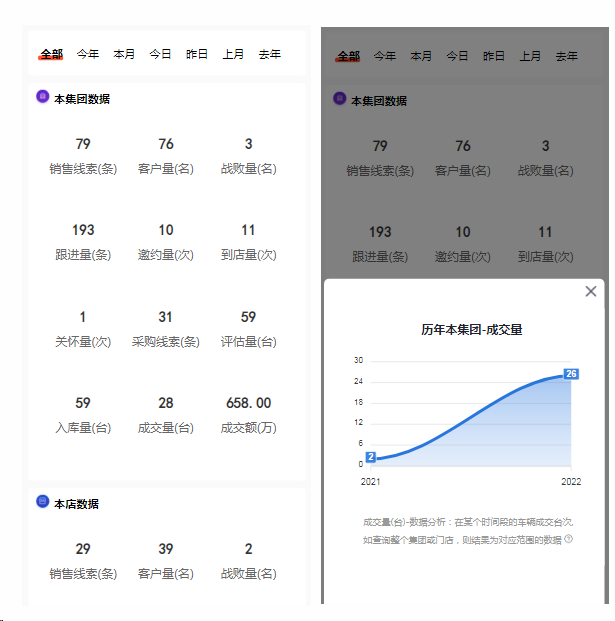Screen dimensions: 615x621
Task: Select the 全部 tab in left panel
Action: pos(51,54)
